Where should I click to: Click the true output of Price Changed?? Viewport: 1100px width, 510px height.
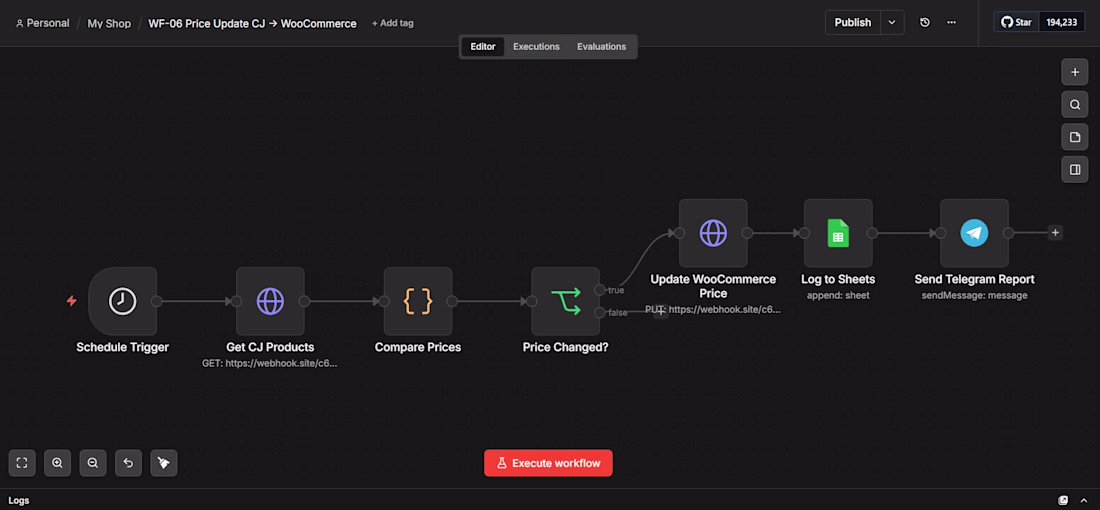coord(599,290)
